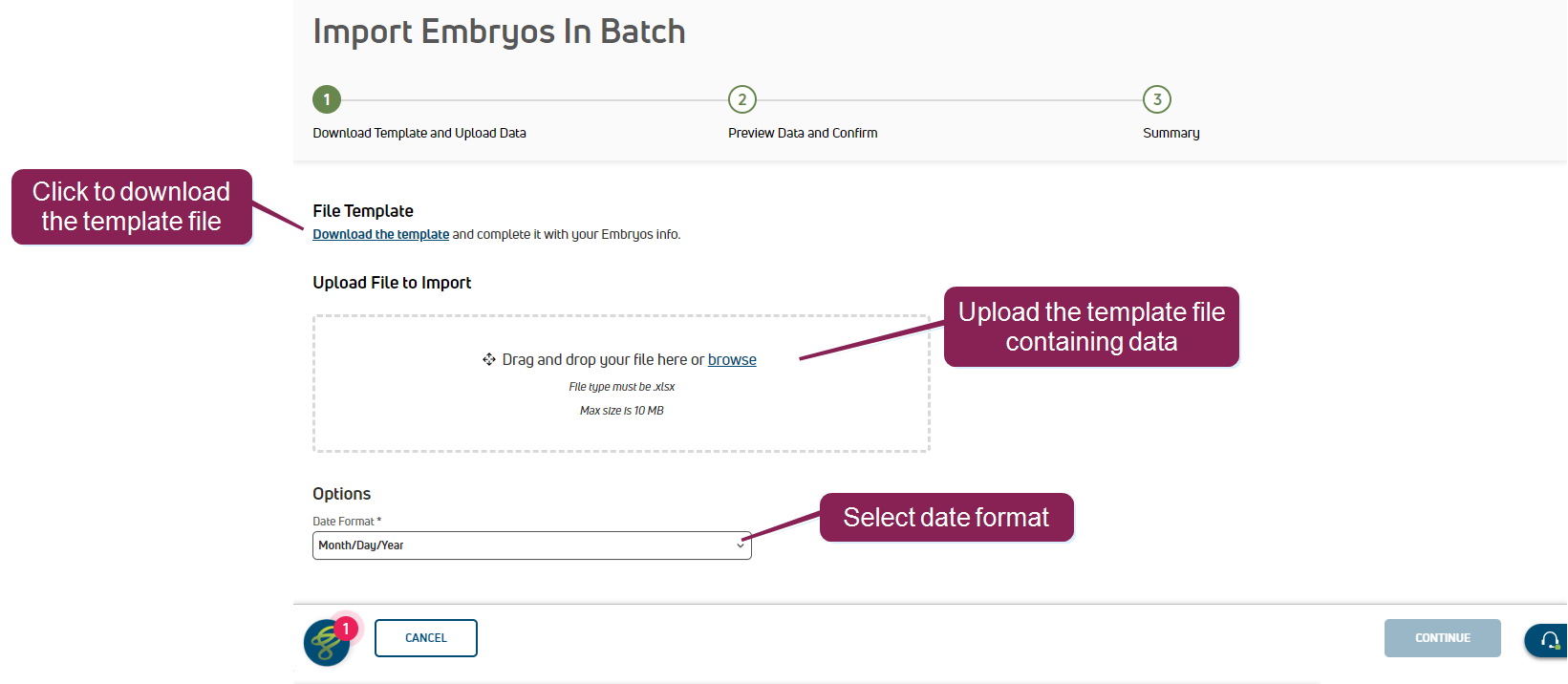The image size is (1568, 684).
Task: Click the step 2 circle indicator
Action: click(742, 99)
